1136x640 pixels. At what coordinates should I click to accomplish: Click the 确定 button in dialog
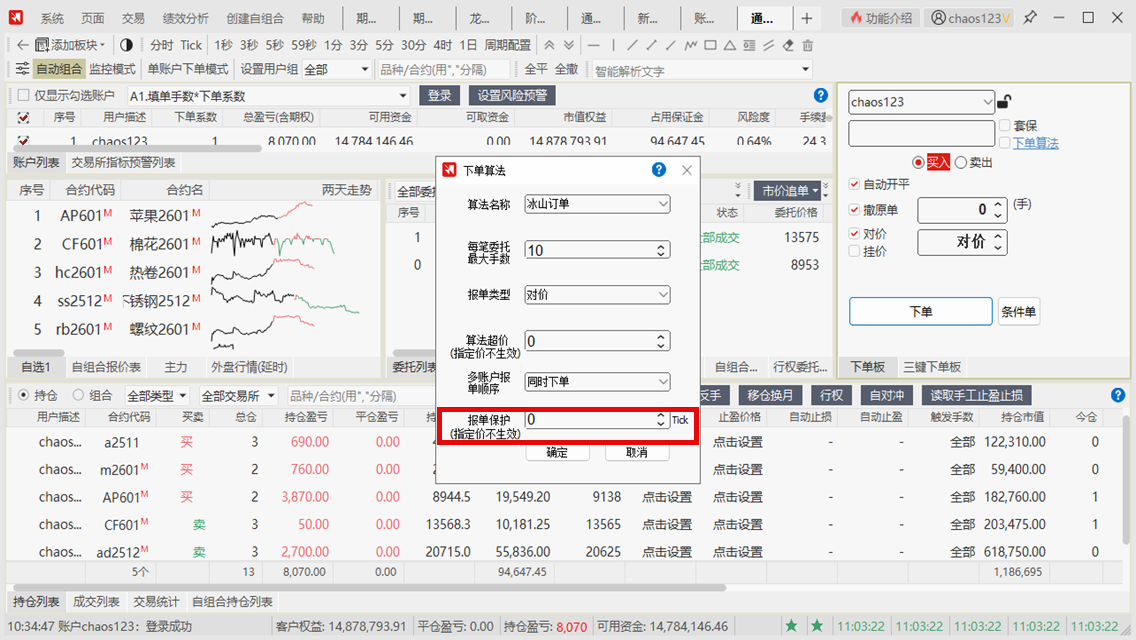coord(557,452)
